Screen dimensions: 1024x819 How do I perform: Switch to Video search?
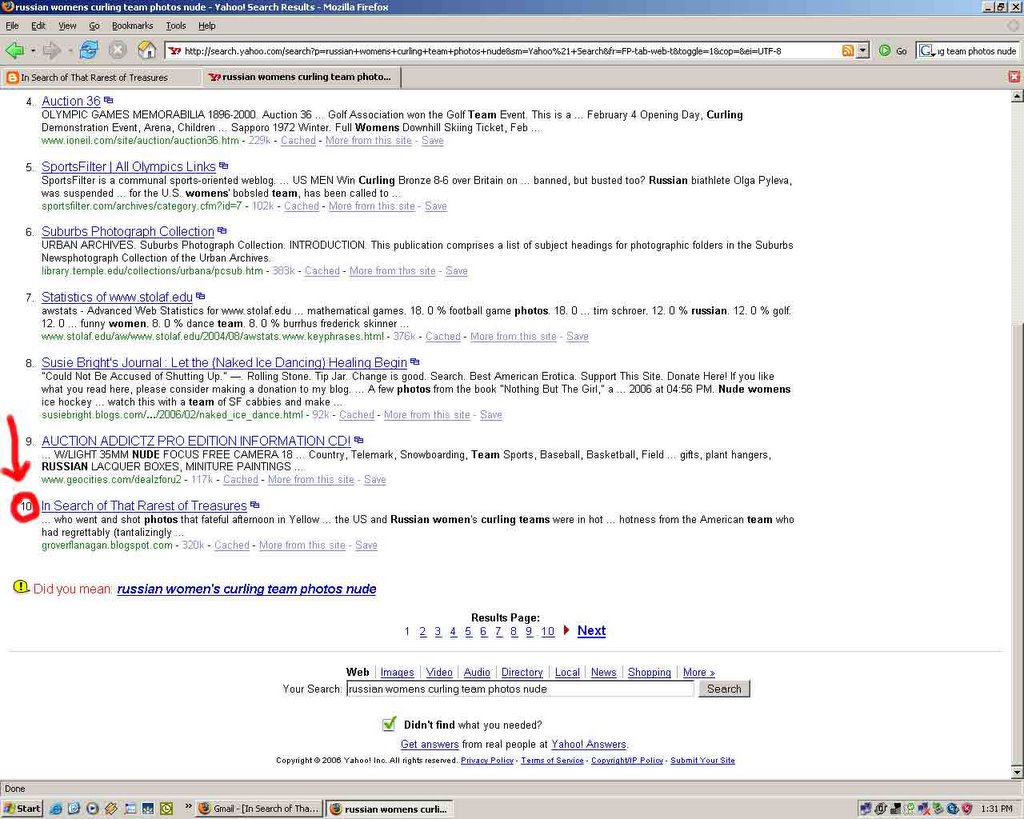click(x=439, y=672)
